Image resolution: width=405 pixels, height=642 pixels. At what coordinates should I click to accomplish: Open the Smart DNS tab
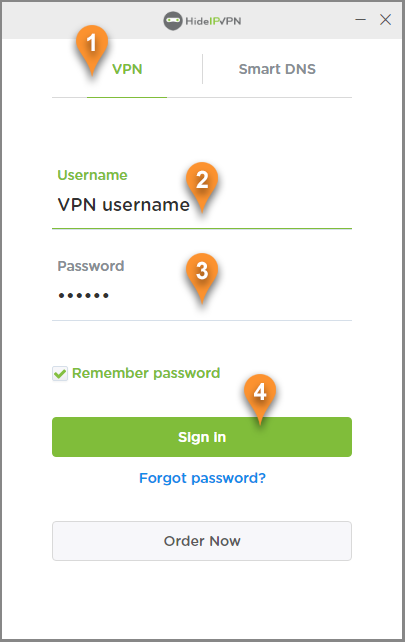click(277, 69)
